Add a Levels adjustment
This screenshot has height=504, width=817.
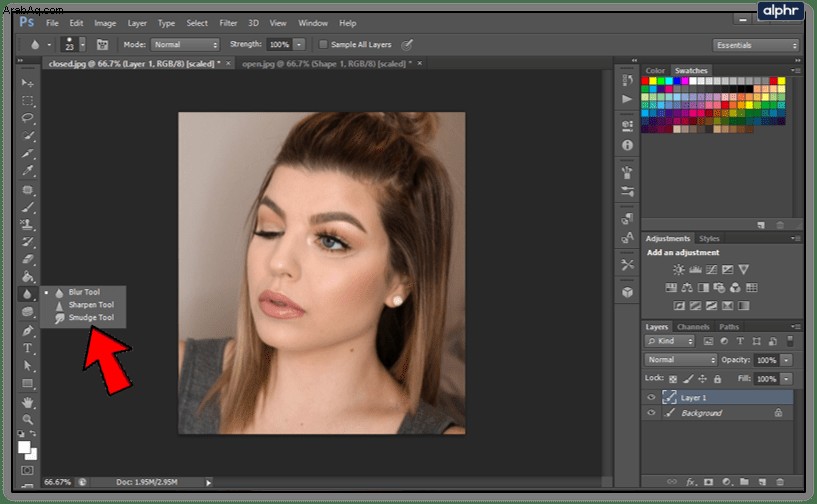point(695,269)
